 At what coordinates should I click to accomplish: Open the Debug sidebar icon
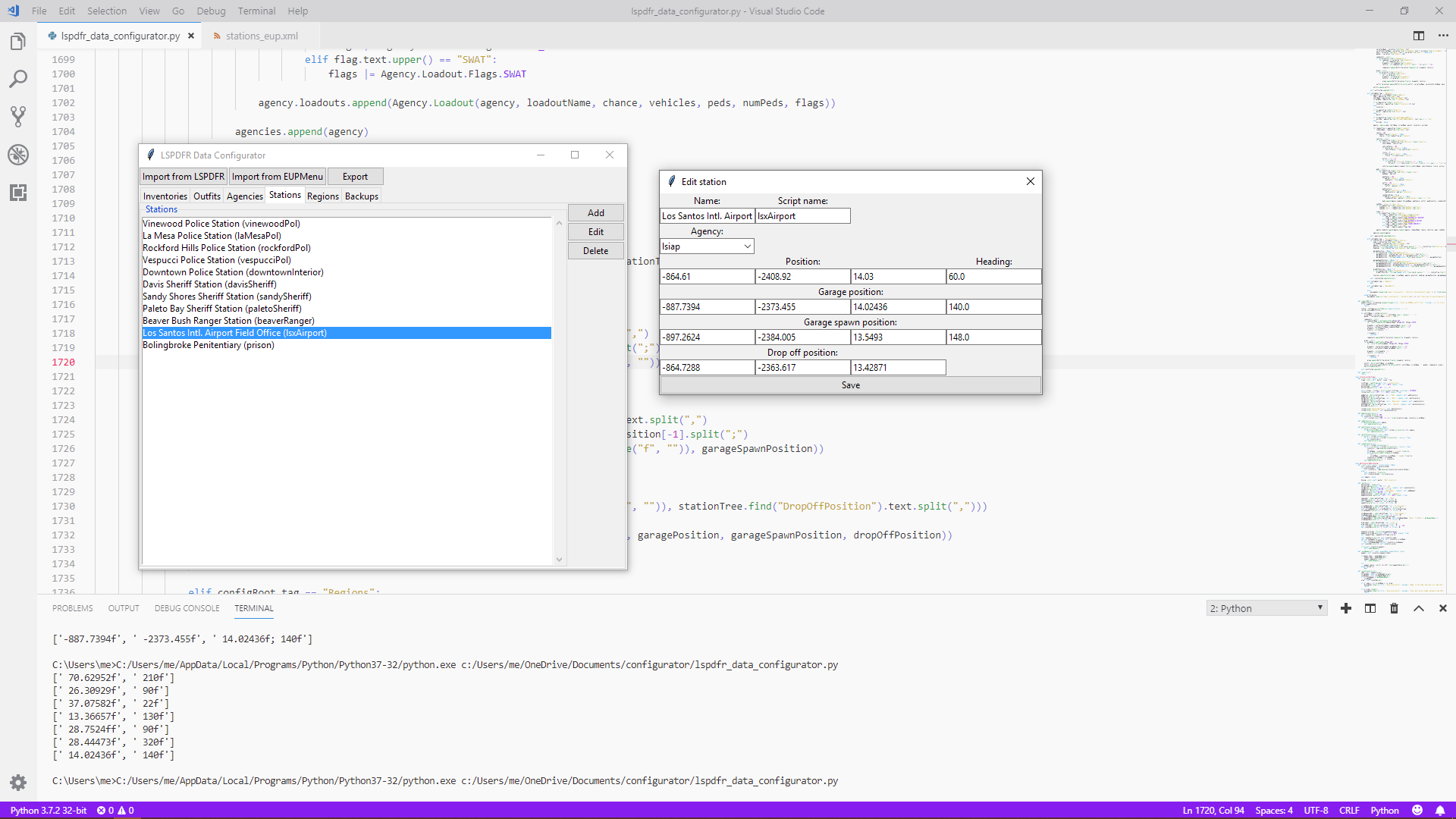point(18,155)
